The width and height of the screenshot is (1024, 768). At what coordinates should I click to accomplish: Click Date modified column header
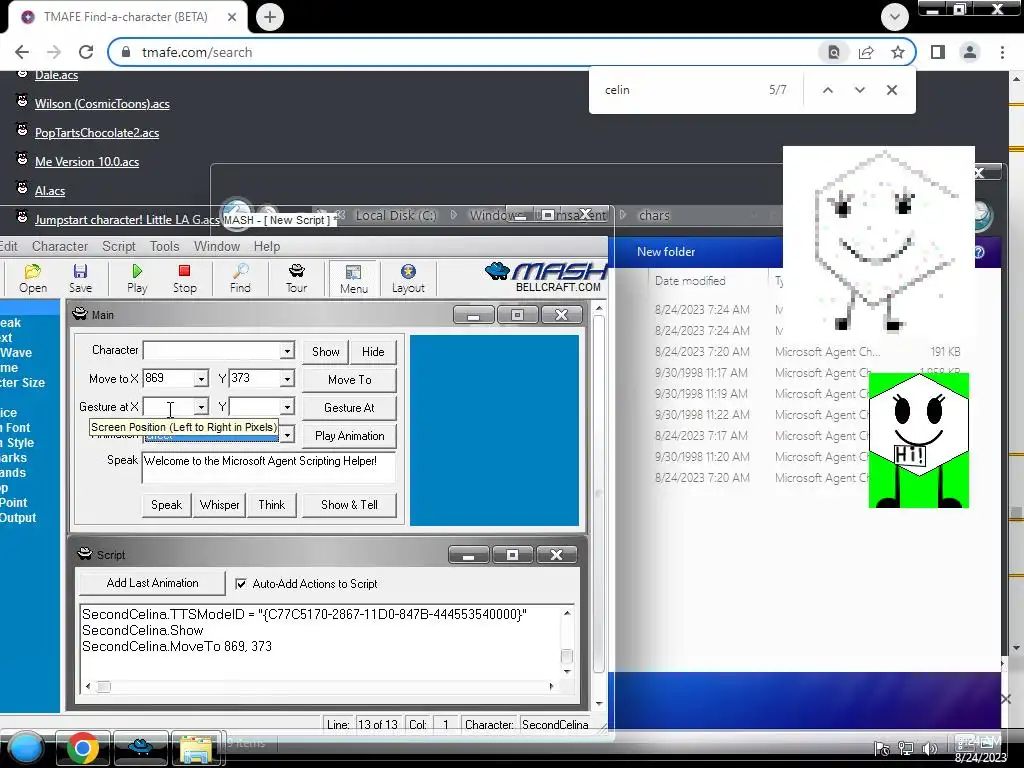(x=690, y=281)
